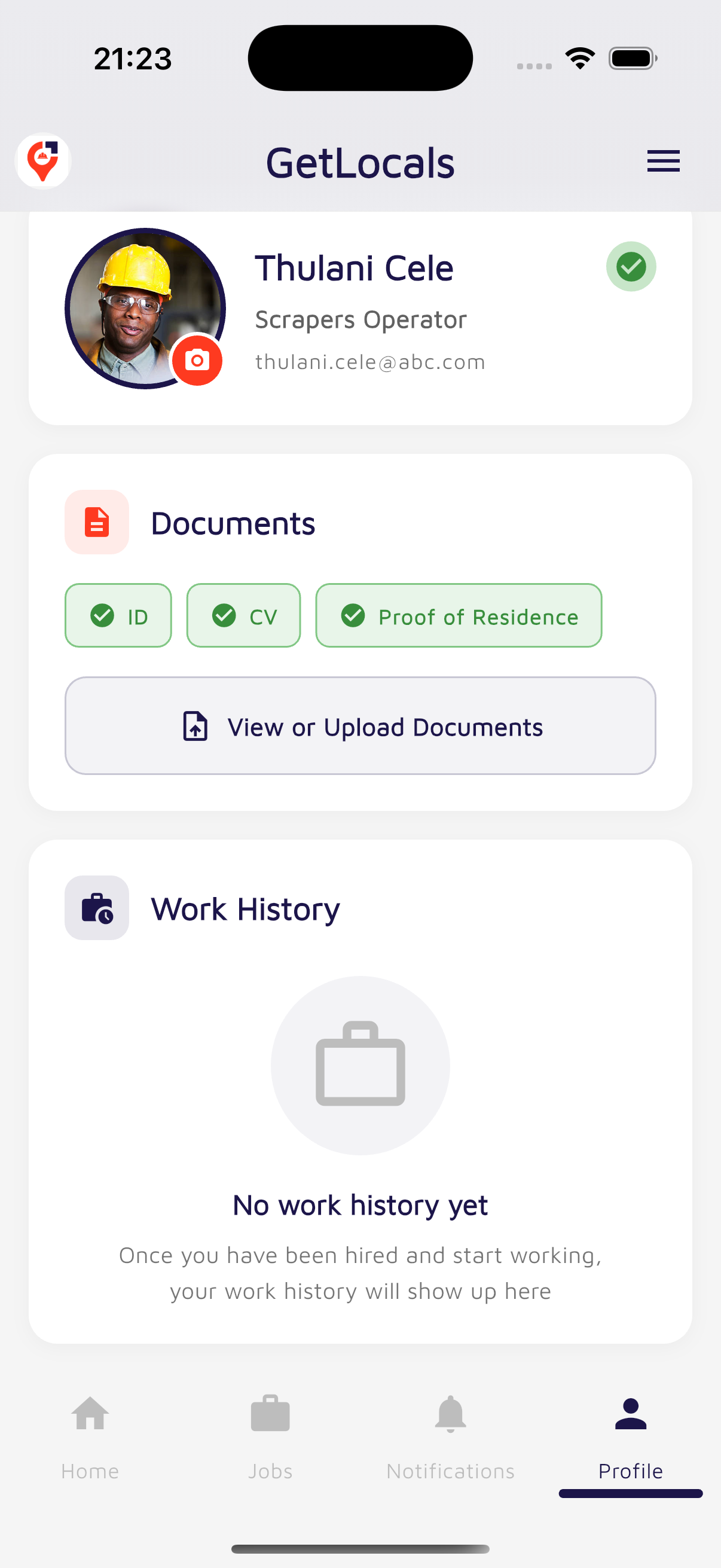The height and width of the screenshot is (1568, 721).
Task: Tap the empty briefcase placeholder icon
Action: tap(360, 1065)
